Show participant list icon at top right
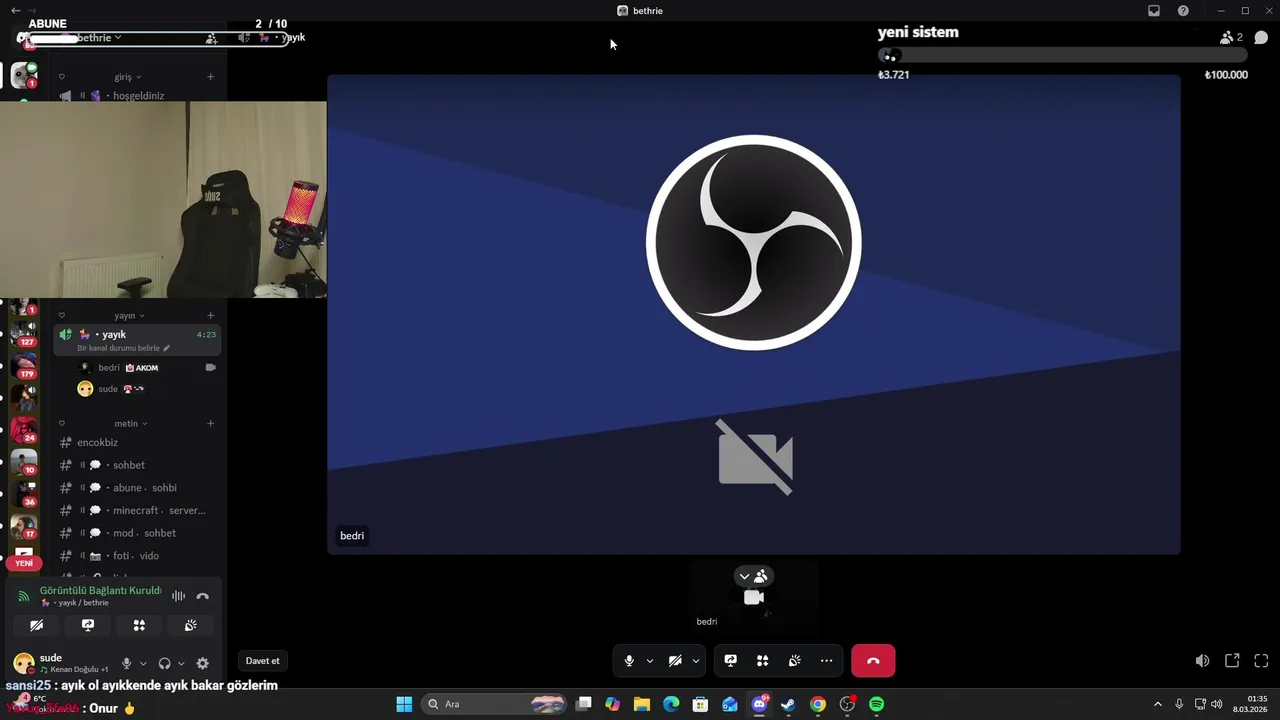 (1231, 38)
